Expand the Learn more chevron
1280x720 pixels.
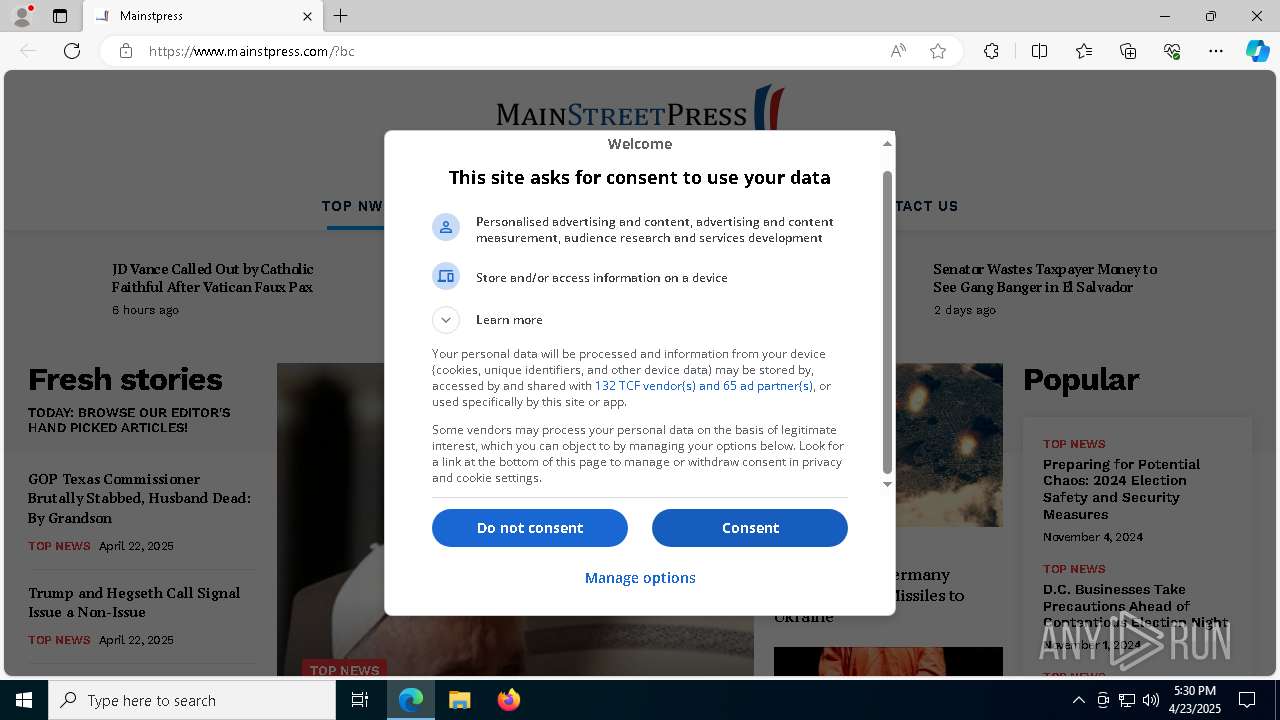446,320
